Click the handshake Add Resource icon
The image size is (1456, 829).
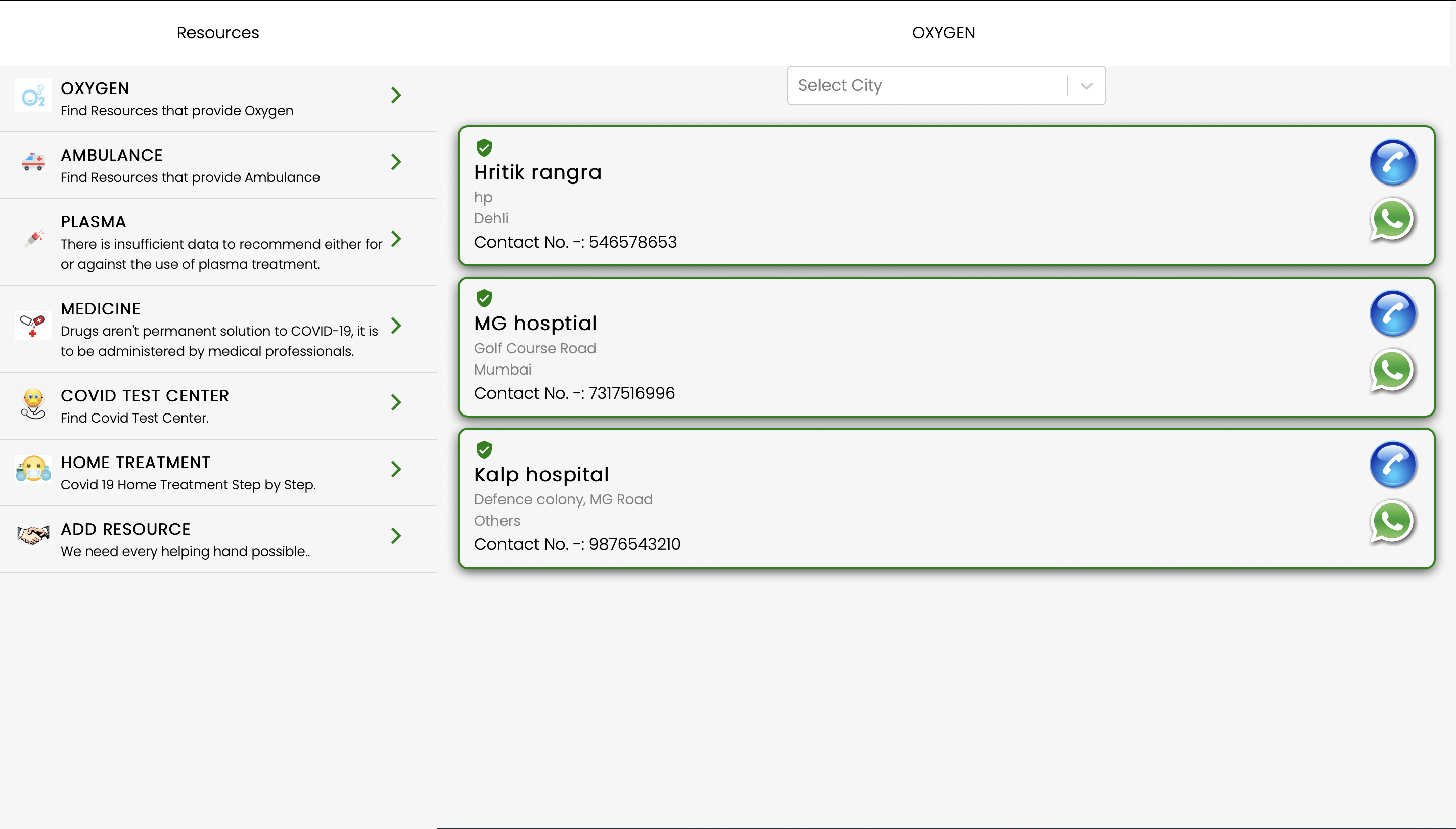click(x=33, y=536)
